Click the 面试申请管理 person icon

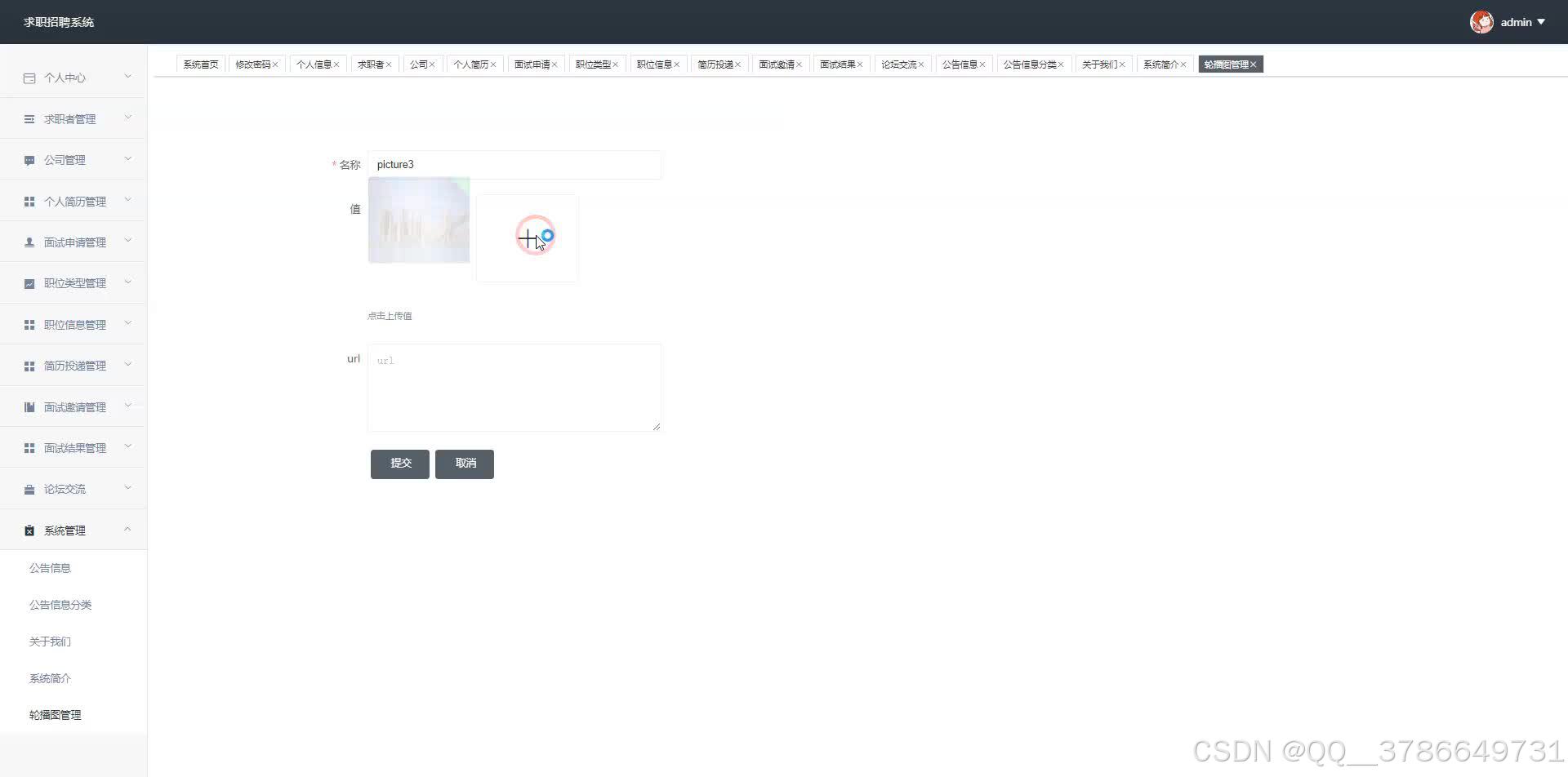pyautogui.click(x=29, y=242)
